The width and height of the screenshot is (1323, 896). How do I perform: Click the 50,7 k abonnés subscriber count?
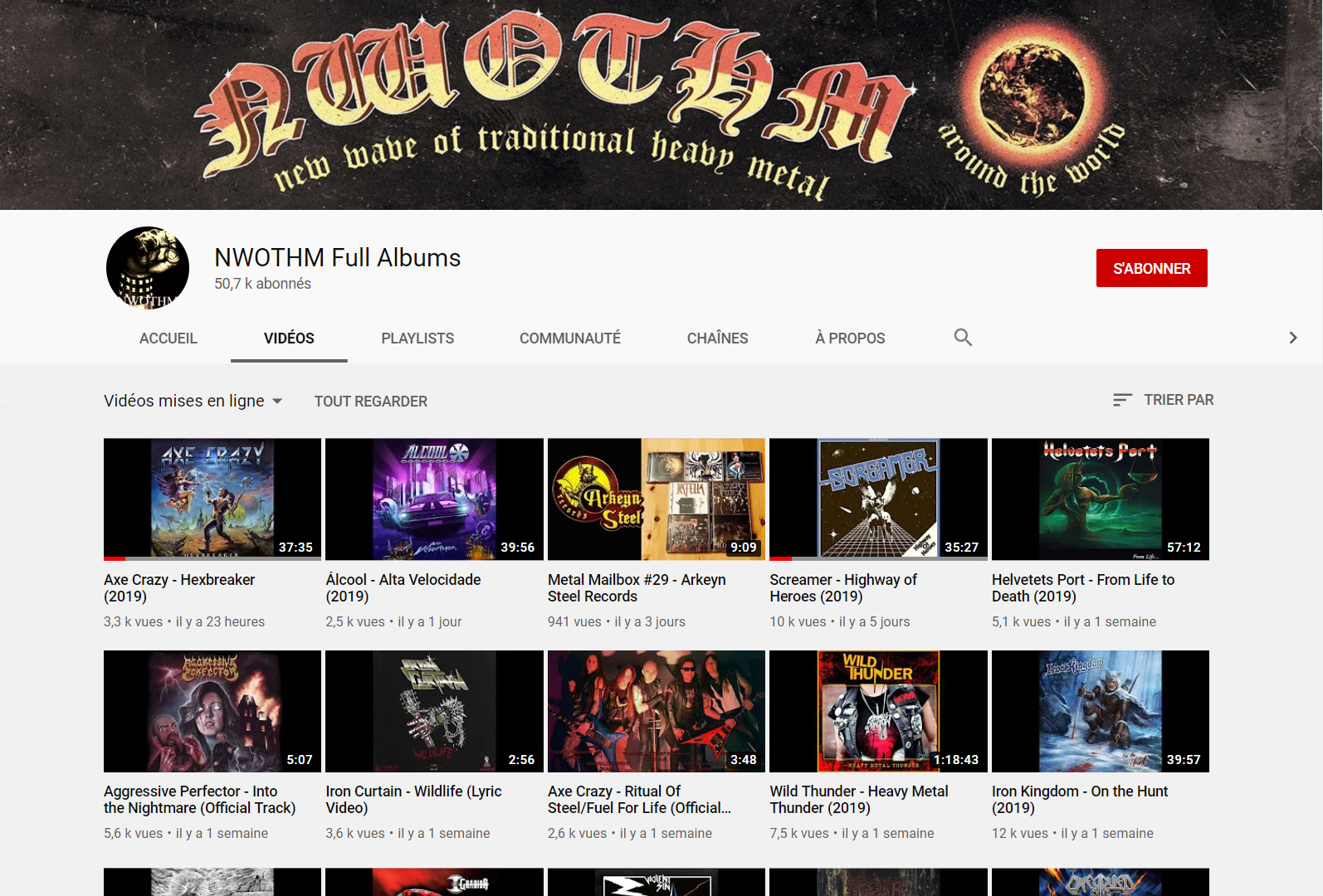click(262, 284)
